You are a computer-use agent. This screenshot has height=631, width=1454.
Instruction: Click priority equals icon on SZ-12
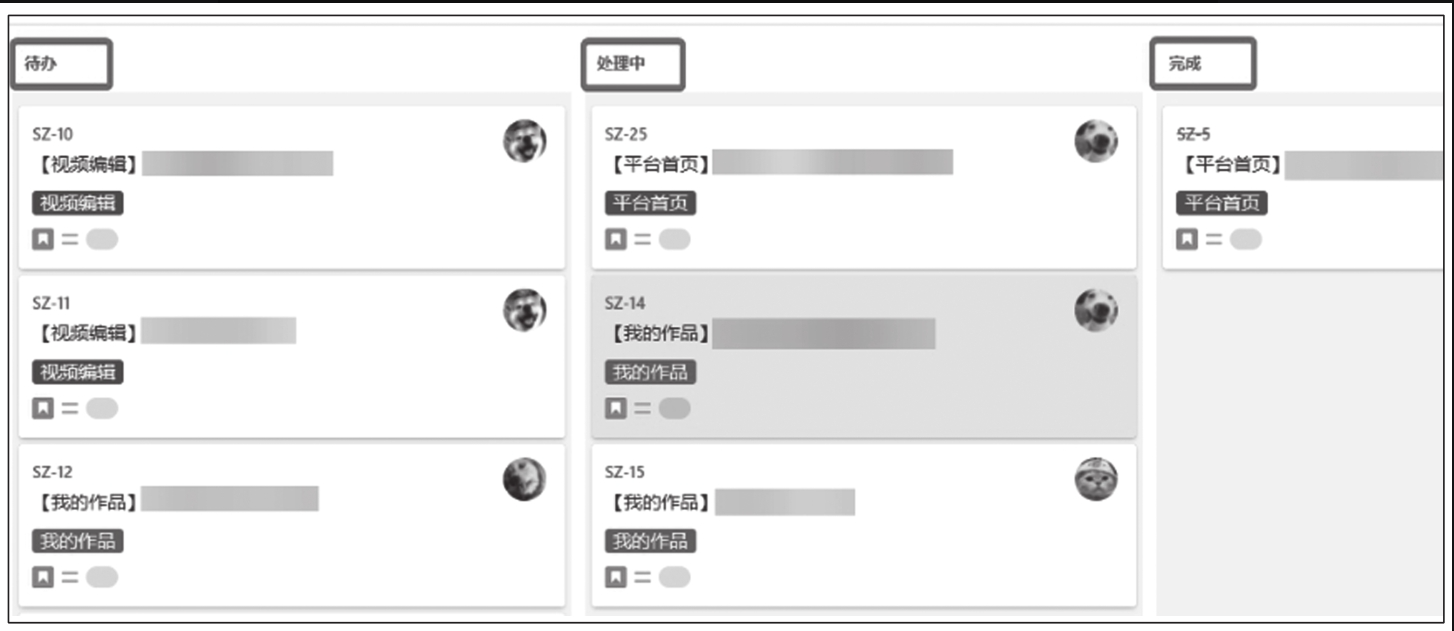[70, 578]
